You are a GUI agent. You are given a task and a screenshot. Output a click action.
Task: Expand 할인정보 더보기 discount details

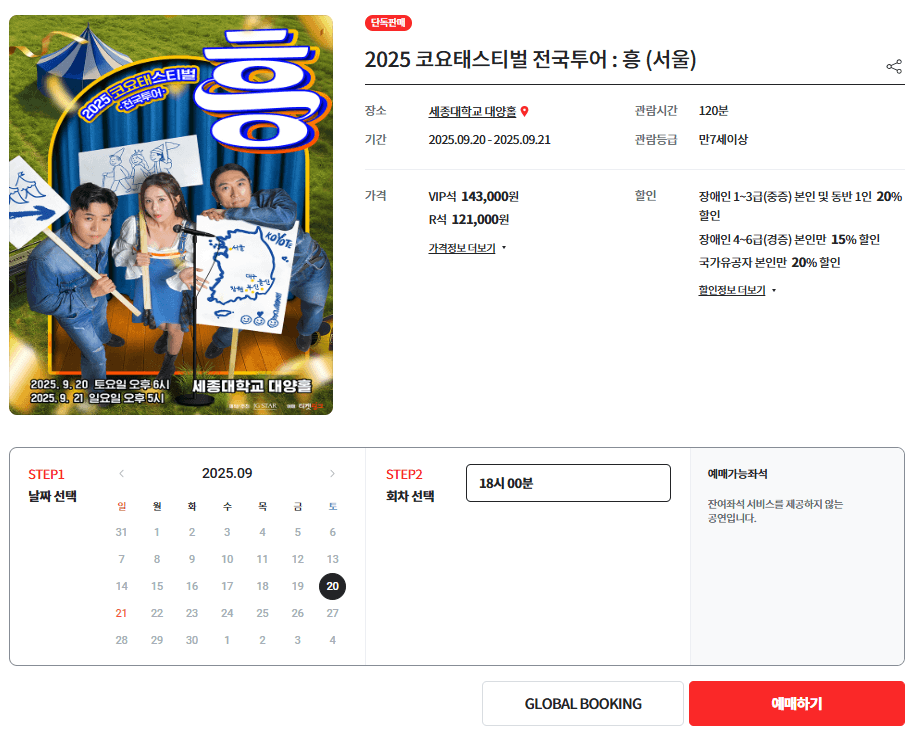732,290
